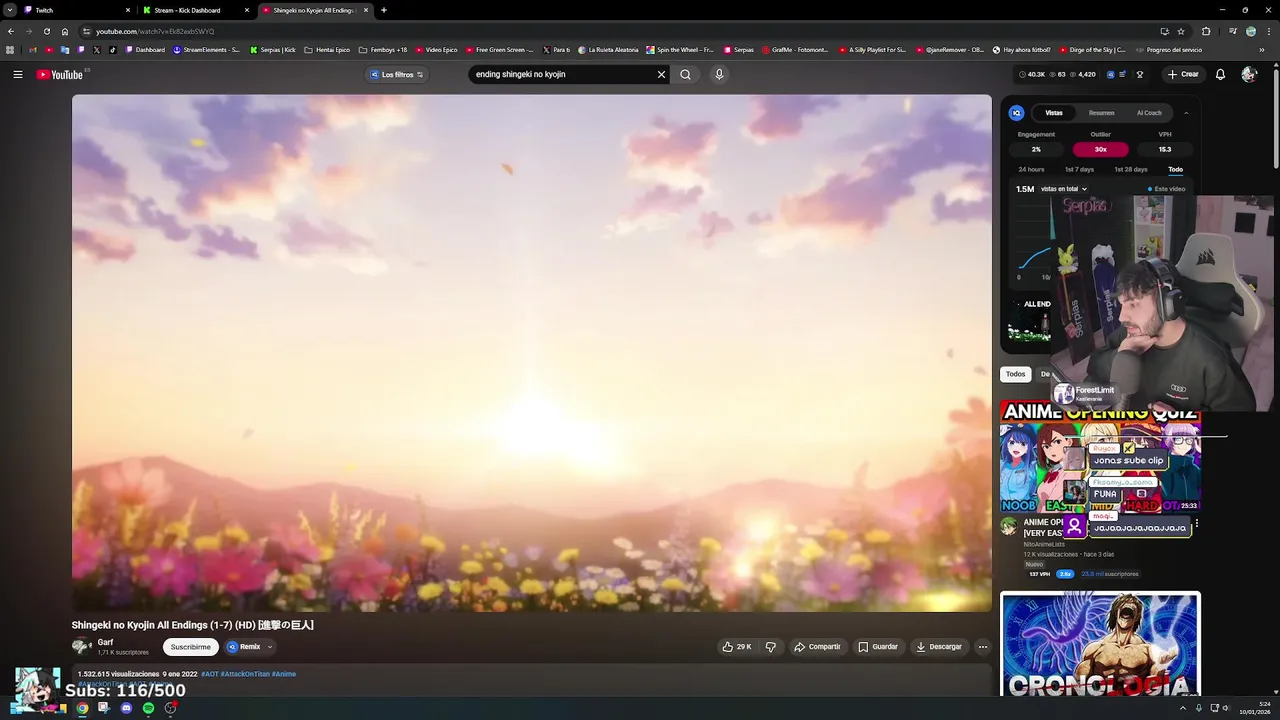Viewport: 1280px width, 720px height.
Task: Switch to the Twitch browser tab
Action: click(78, 10)
